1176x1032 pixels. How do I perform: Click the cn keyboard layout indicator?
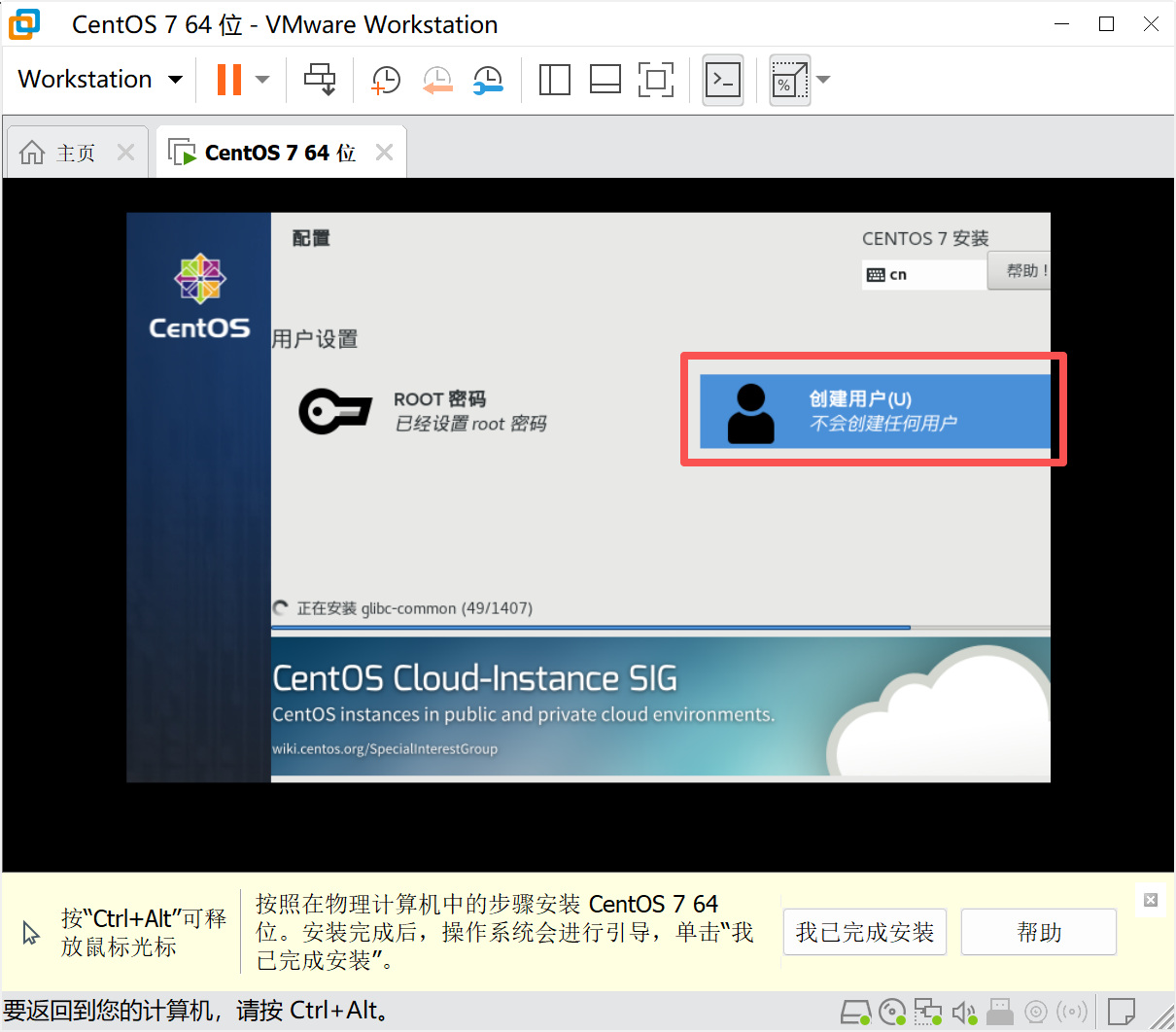(923, 275)
